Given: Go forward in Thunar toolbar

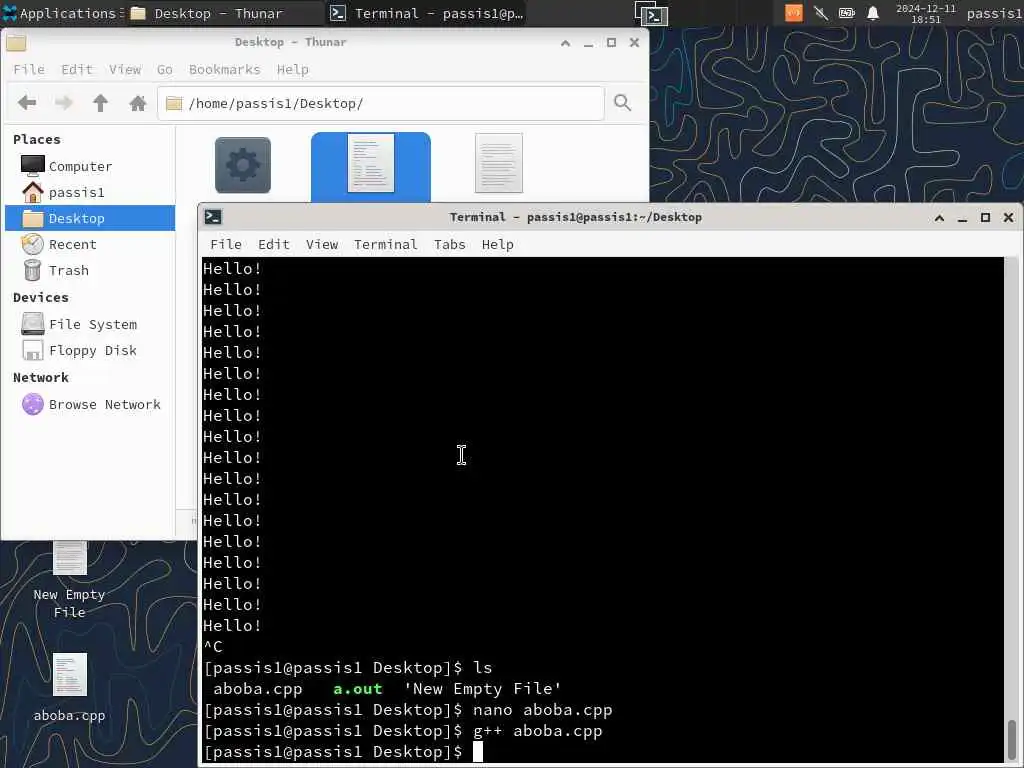Looking at the screenshot, I should point(63,103).
